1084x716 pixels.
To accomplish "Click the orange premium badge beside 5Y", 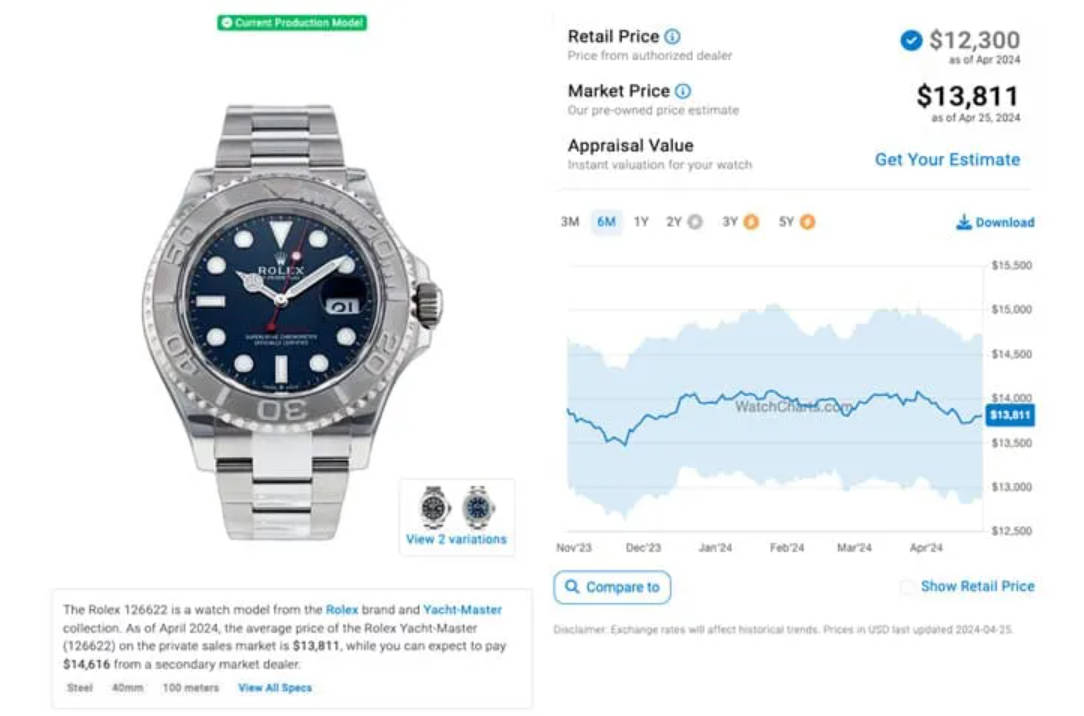I will click(807, 222).
